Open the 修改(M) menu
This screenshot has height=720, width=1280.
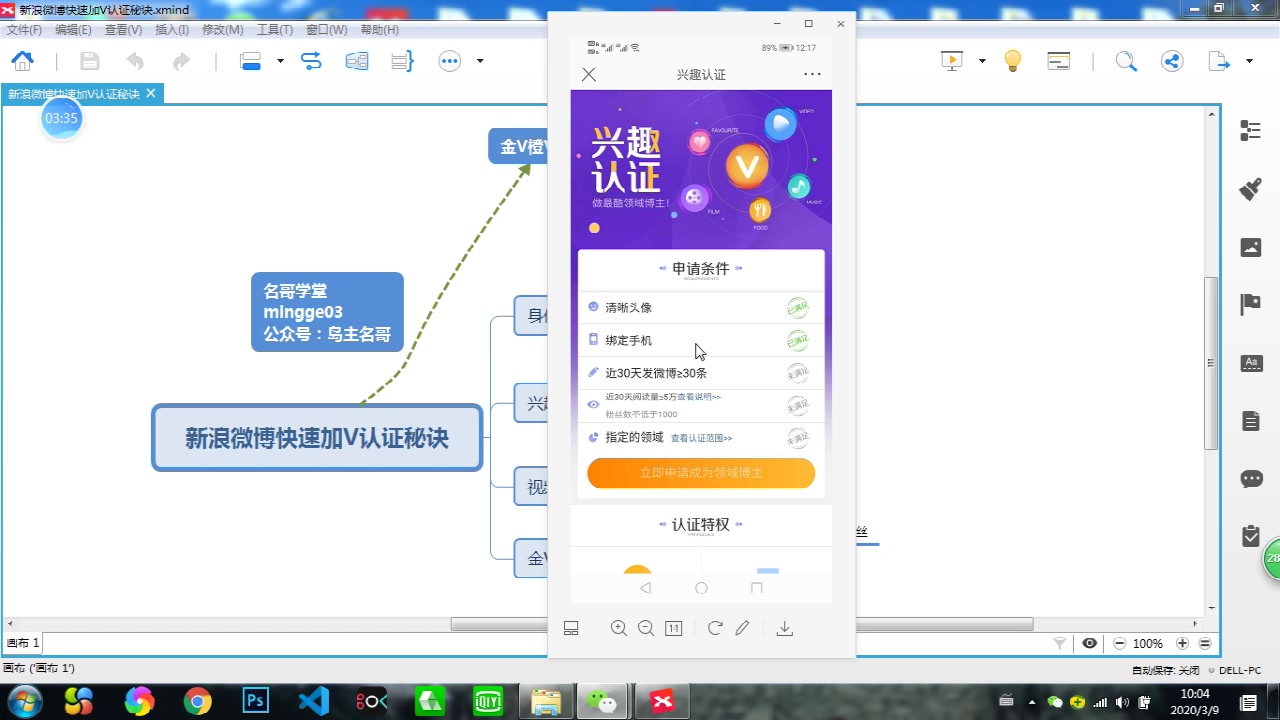[x=222, y=30]
